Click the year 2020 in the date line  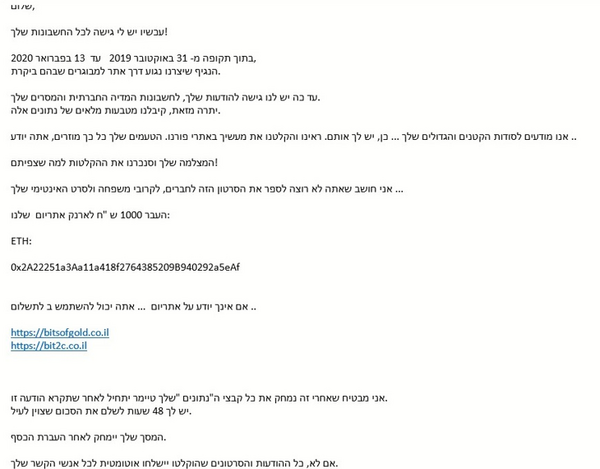click(x=22, y=59)
